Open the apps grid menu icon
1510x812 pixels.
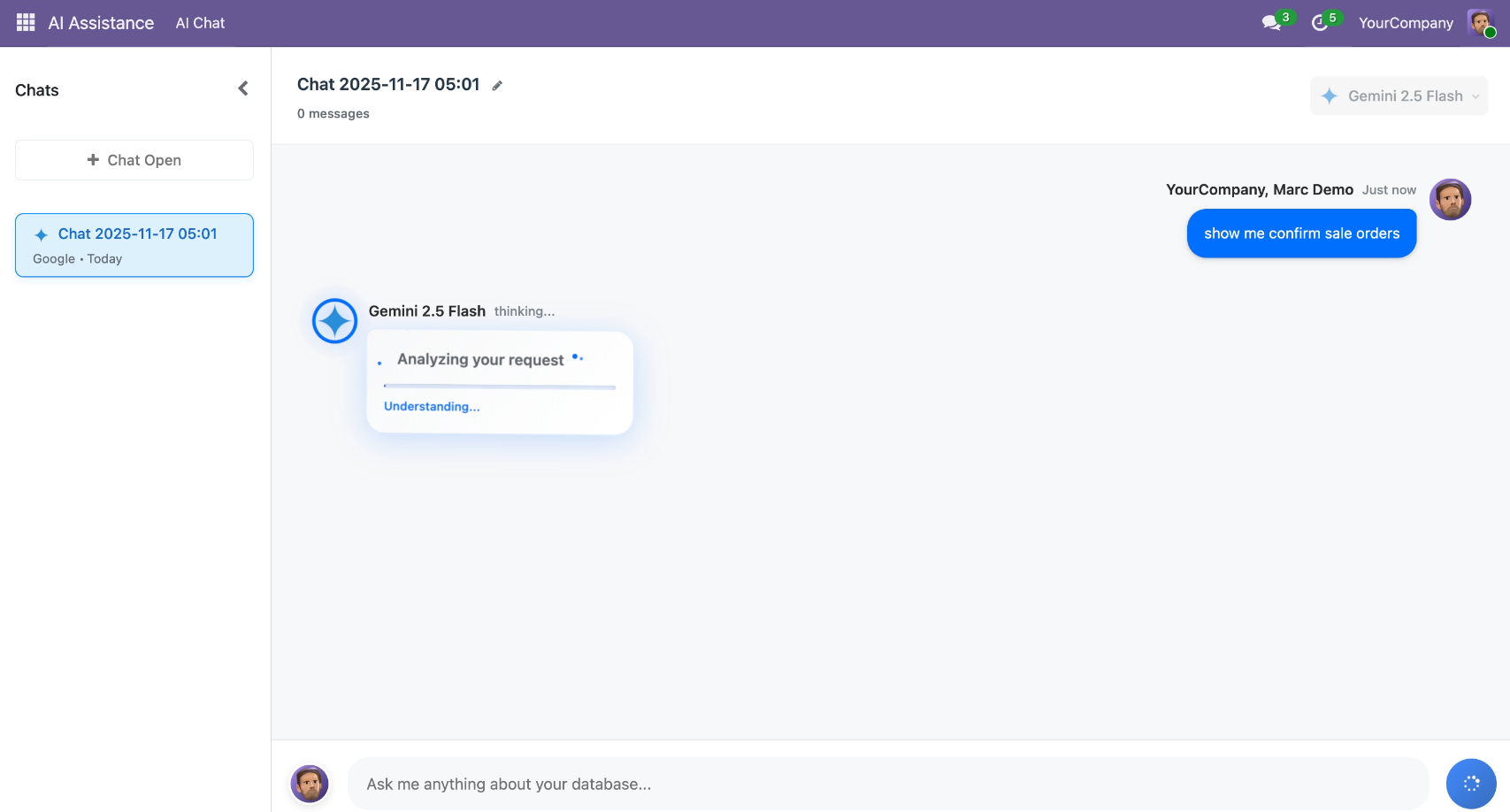(26, 23)
